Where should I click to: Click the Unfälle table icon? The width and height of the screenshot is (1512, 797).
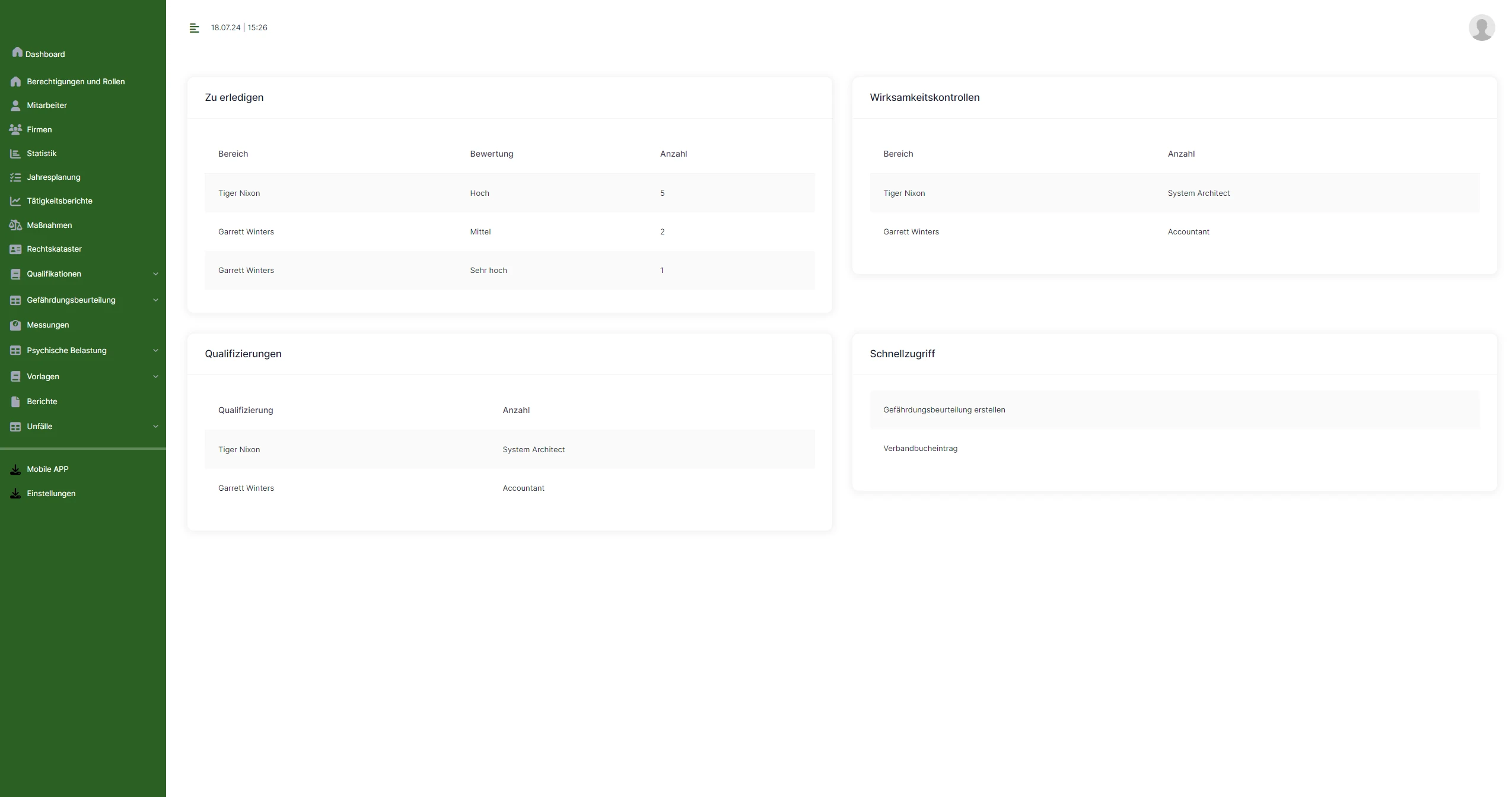point(15,427)
